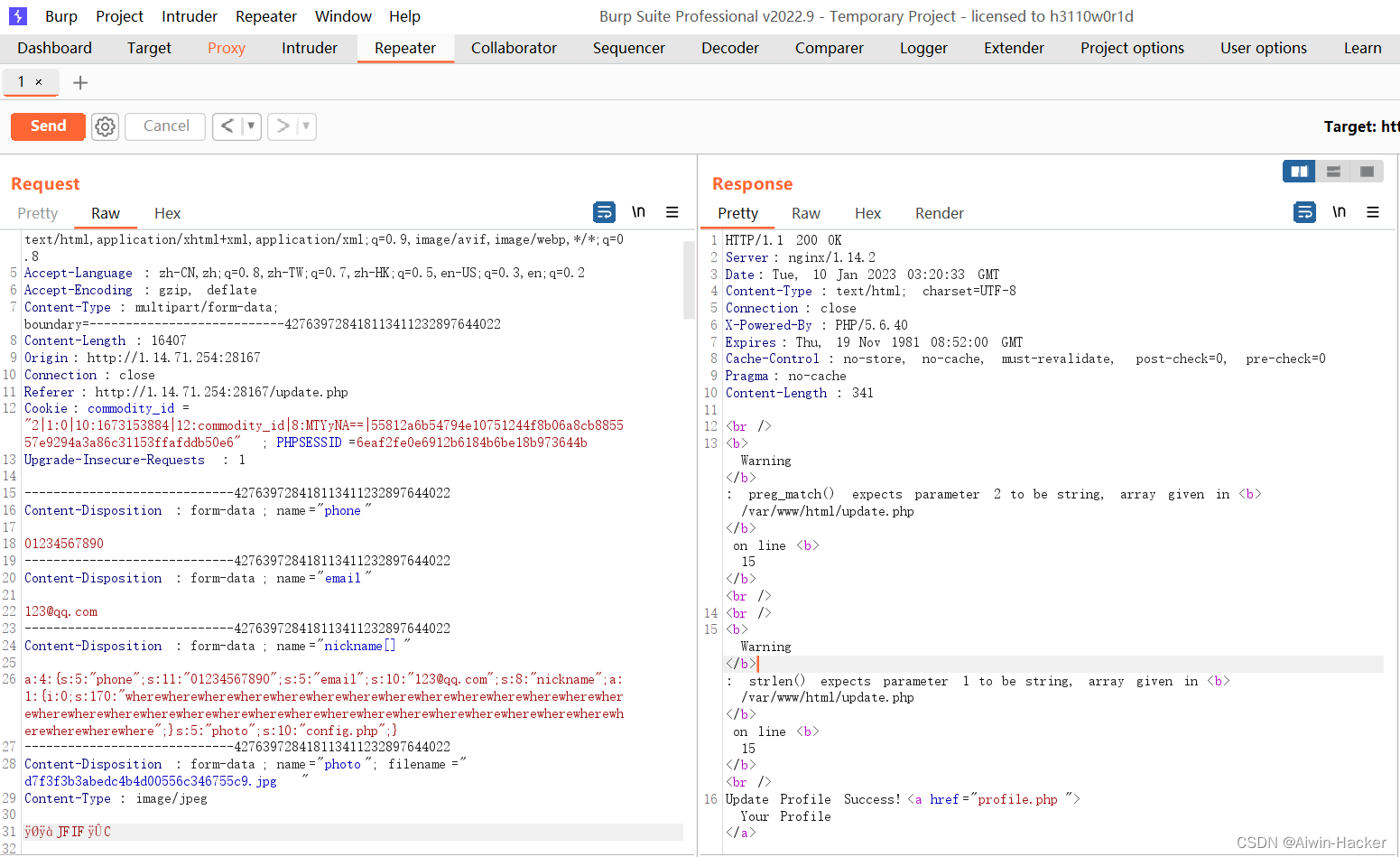Select Hex view in Request panel
1400x857 pixels.
[x=167, y=213]
